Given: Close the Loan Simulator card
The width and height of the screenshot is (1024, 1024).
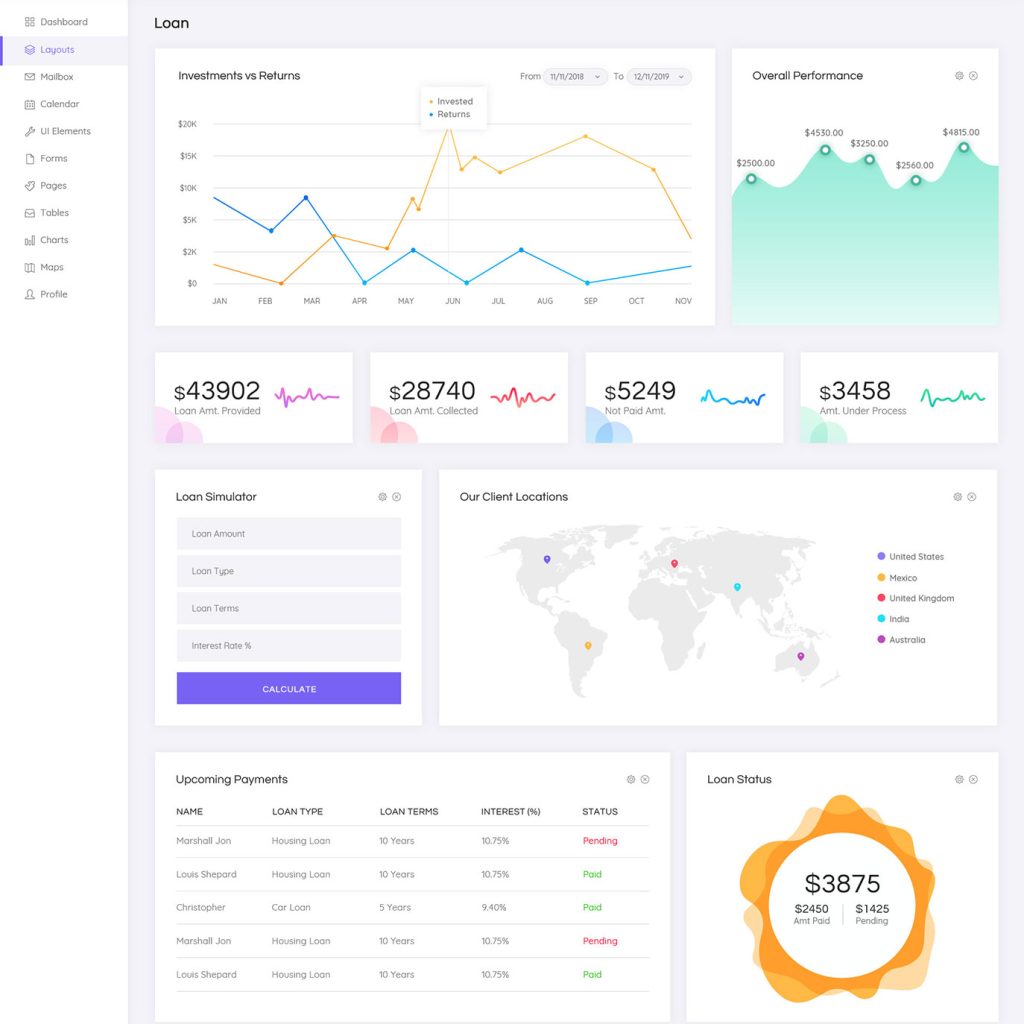Looking at the screenshot, I should [397, 497].
